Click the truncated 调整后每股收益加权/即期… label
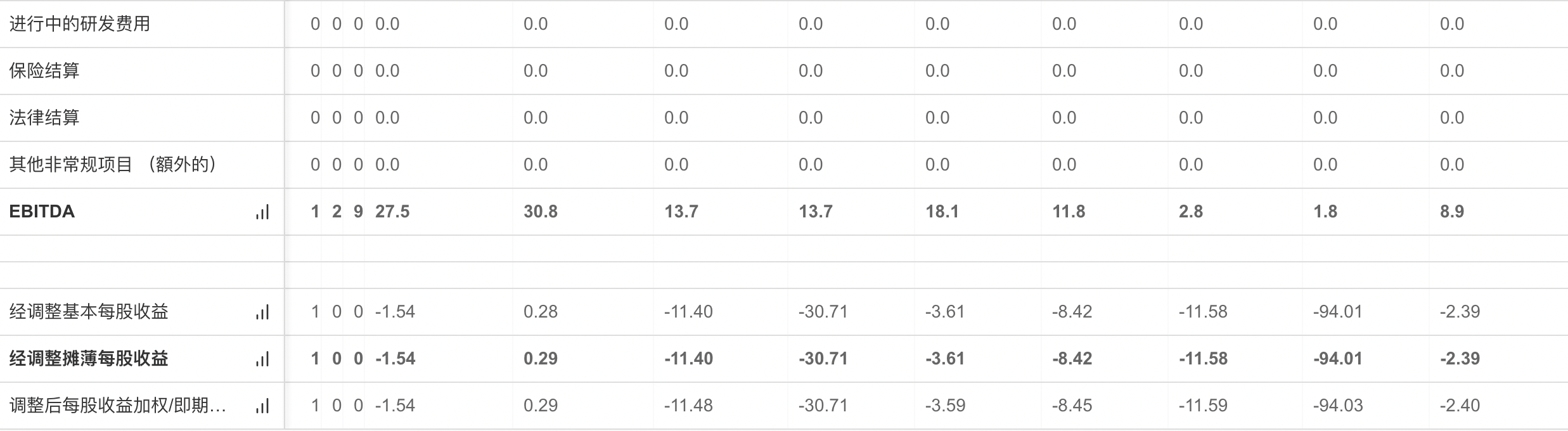The width and height of the screenshot is (1568, 431). click(118, 406)
